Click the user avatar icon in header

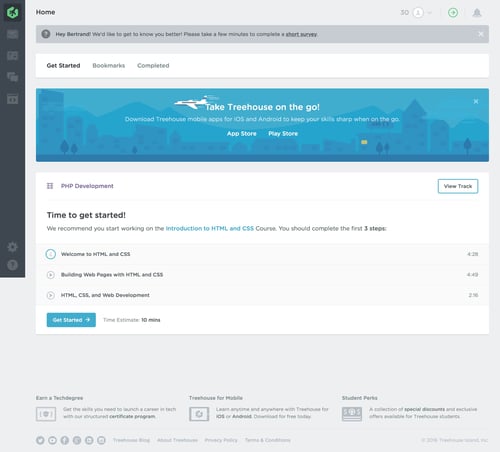point(418,13)
